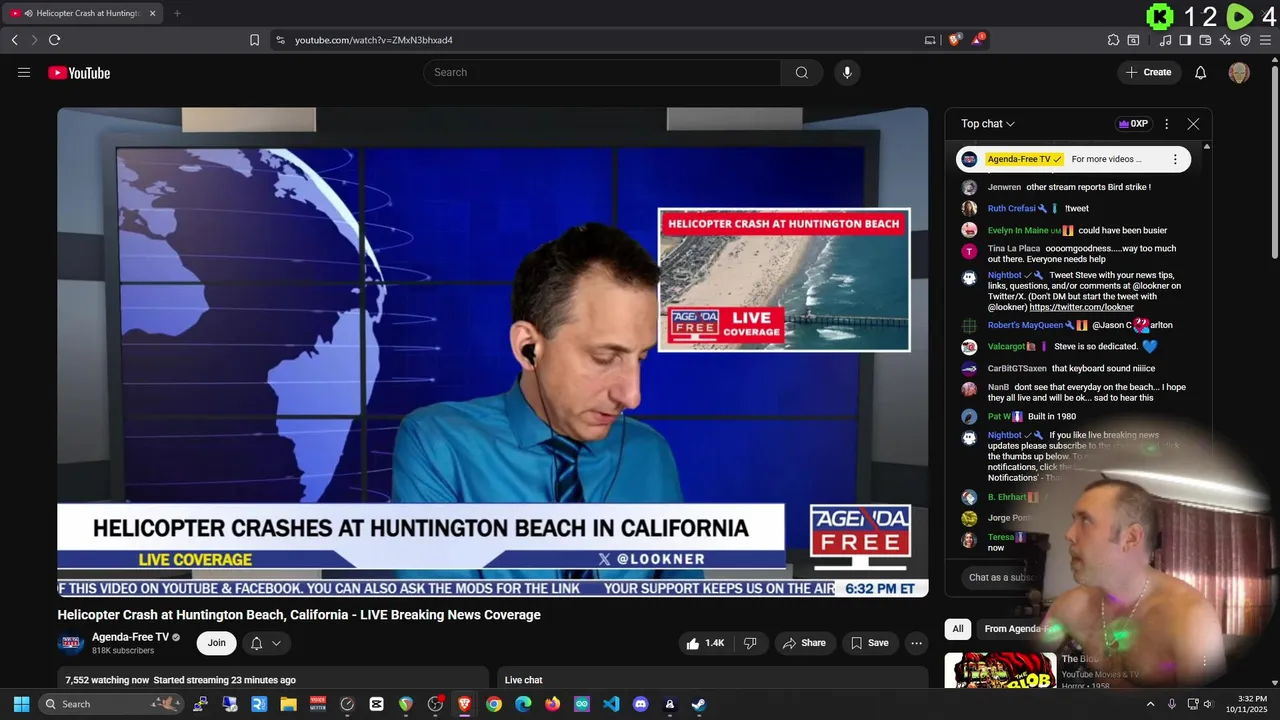The image size is (1280, 720).
Task: Start voice search with the microphone
Action: point(847,72)
